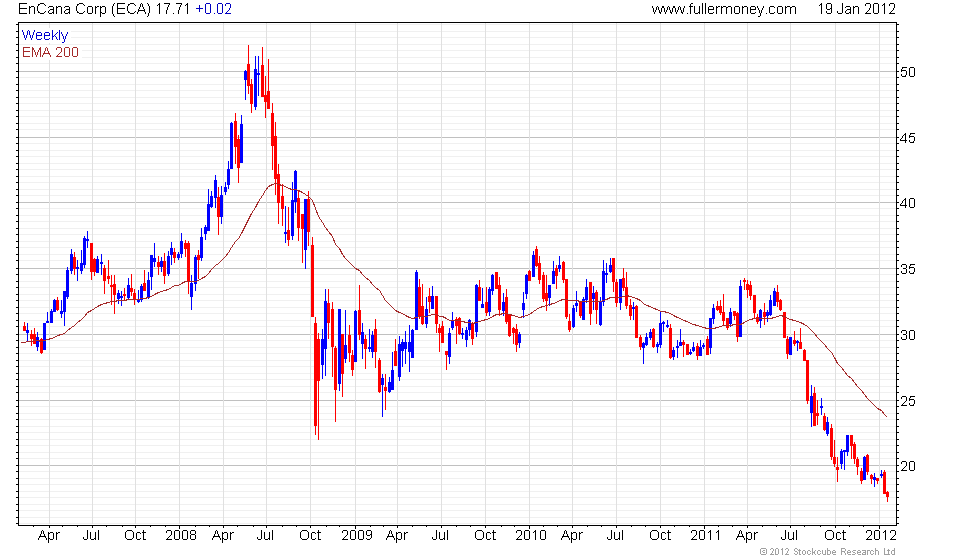Viewport: 980px width, 560px height.
Task: Click the end of the EMA 200 line
Action: [886, 416]
